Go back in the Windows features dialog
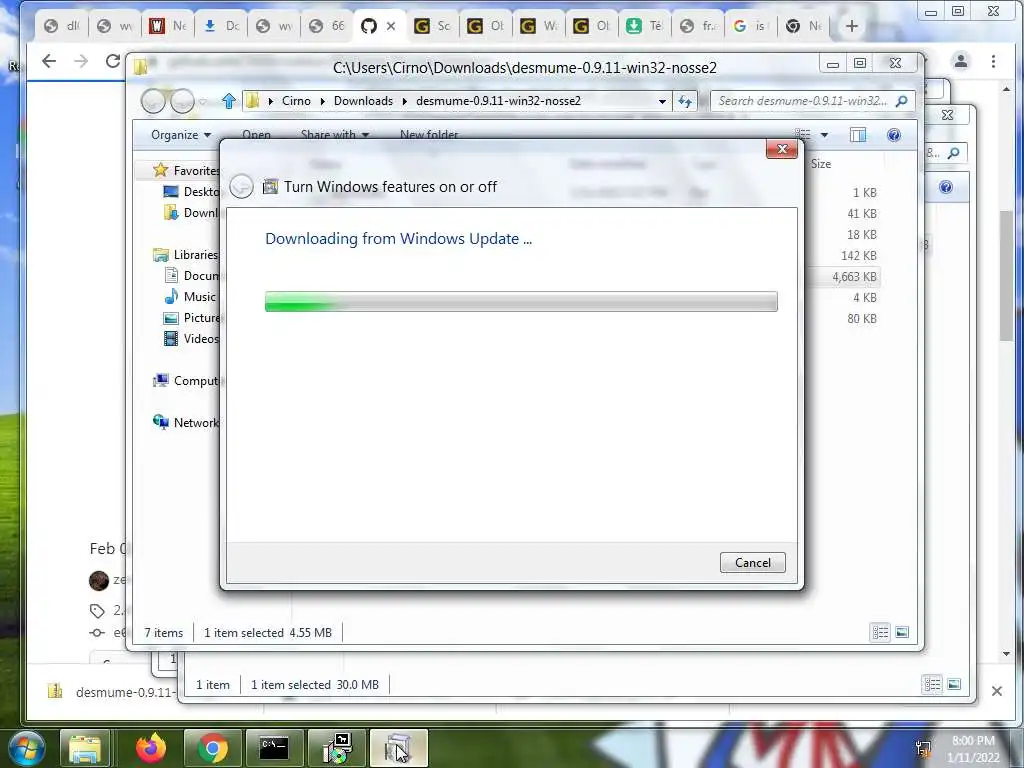The height and width of the screenshot is (768, 1024). point(242,187)
